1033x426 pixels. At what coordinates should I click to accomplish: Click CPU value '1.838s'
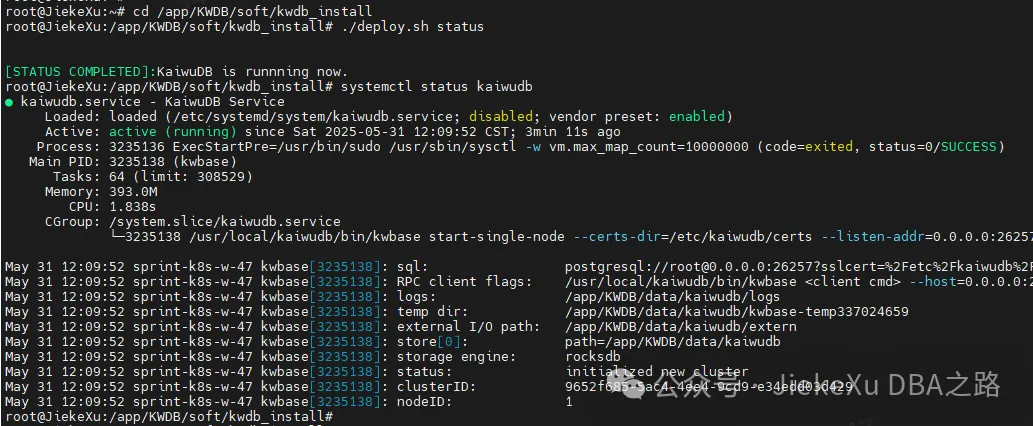coord(133,207)
